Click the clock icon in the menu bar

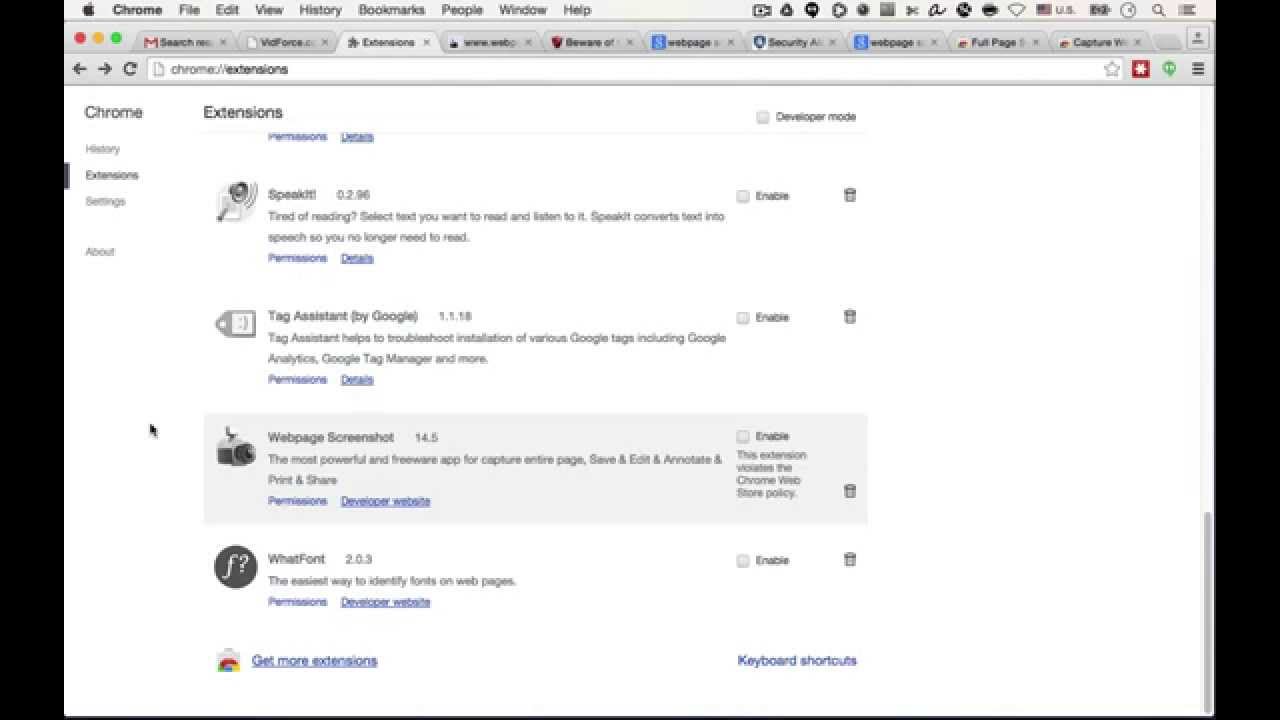coord(1128,10)
